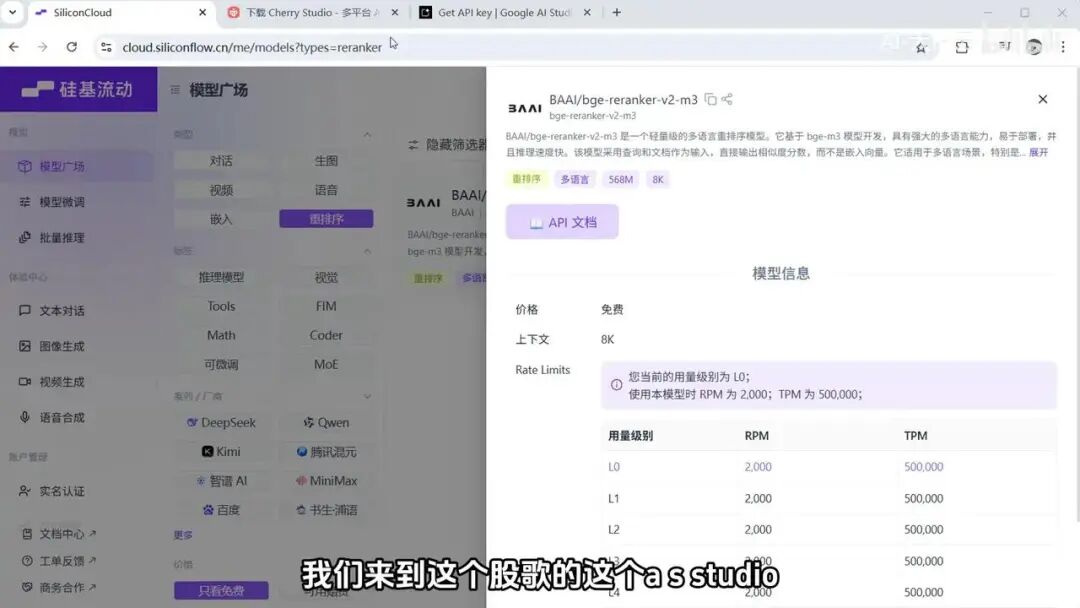Switch to the Cherry Studio download tab

tap(313, 12)
